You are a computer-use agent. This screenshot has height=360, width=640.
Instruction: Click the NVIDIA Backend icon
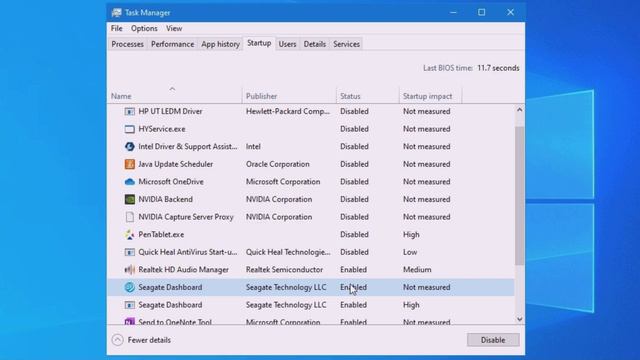(129, 199)
